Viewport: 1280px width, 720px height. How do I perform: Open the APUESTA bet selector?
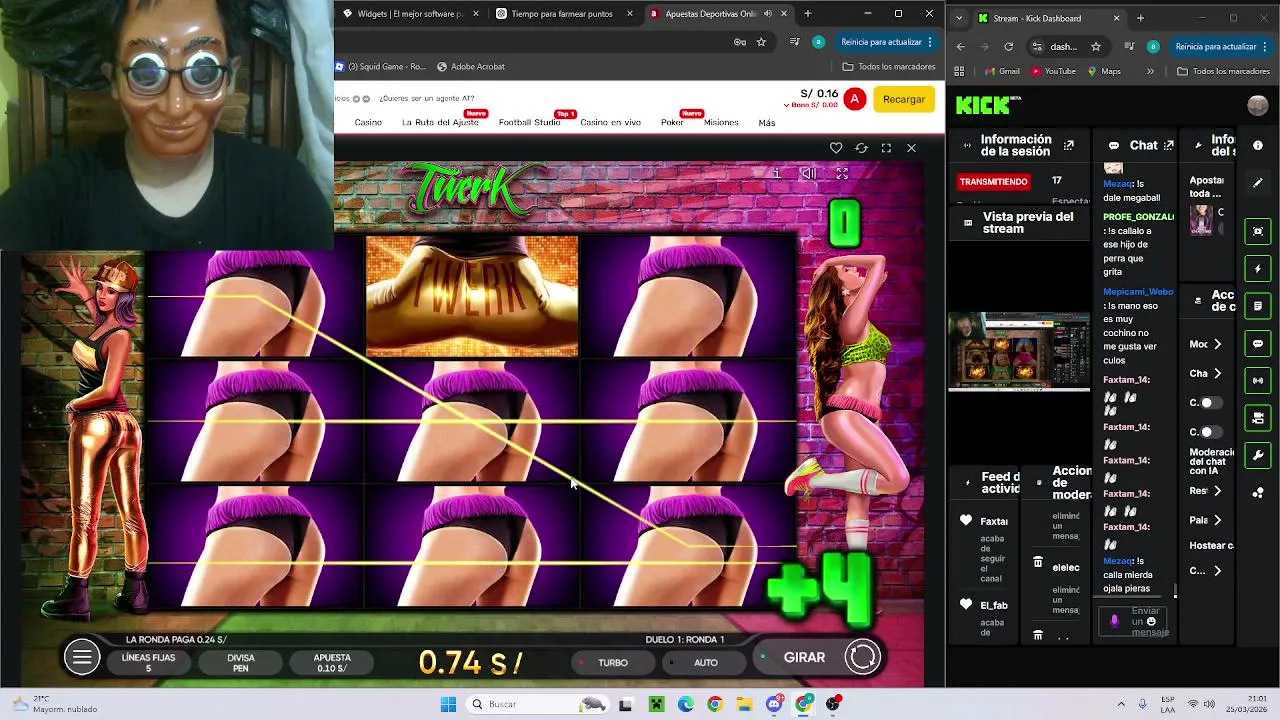click(332, 663)
